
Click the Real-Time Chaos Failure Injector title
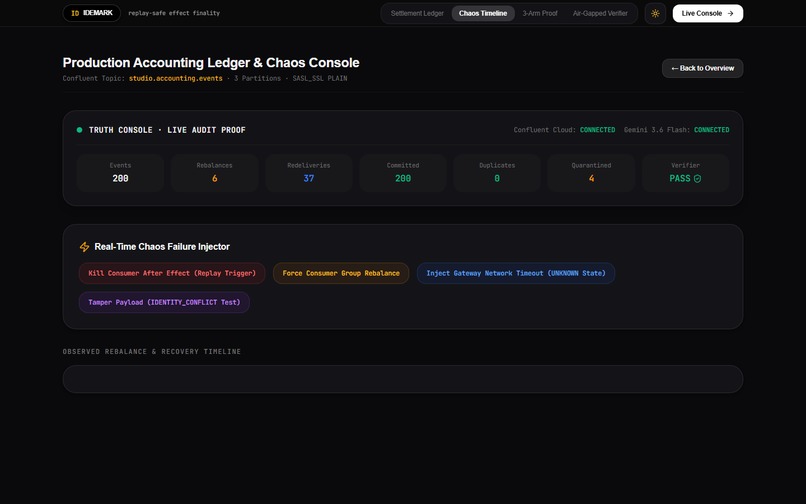[162, 247]
